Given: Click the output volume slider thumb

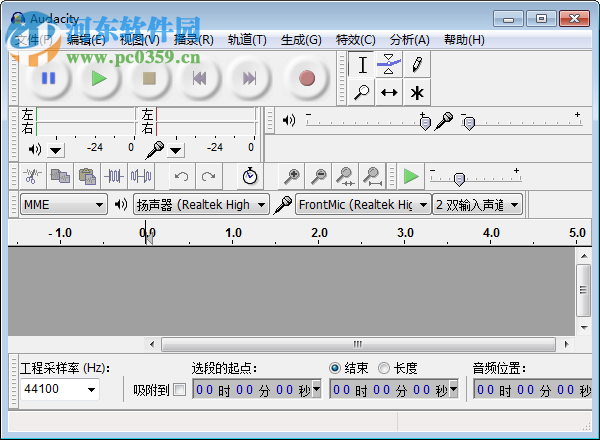Looking at the screenshot, I should point(425,123).
